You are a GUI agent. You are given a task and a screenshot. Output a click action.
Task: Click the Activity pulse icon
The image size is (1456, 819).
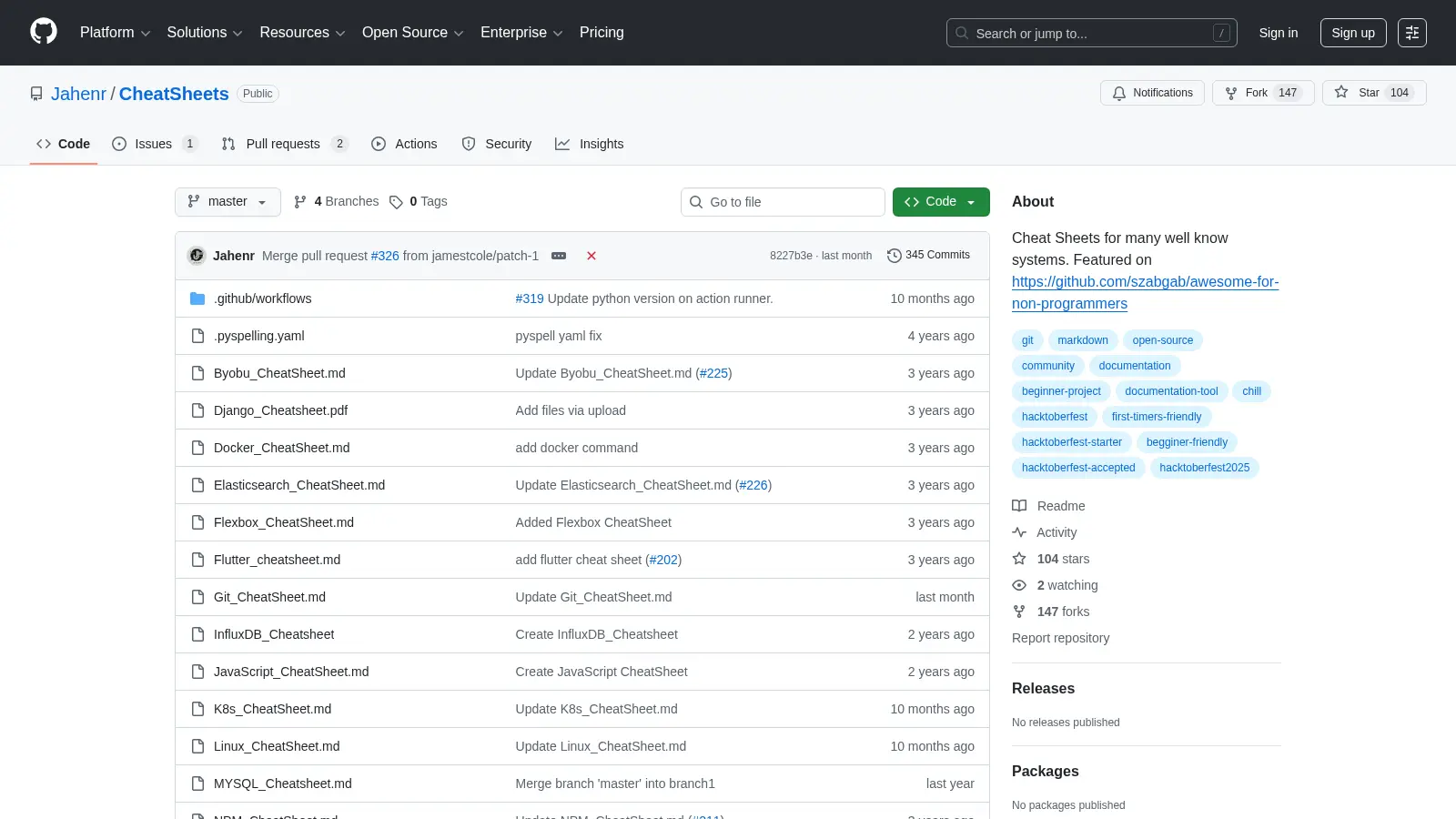(x=1019, y=532)
